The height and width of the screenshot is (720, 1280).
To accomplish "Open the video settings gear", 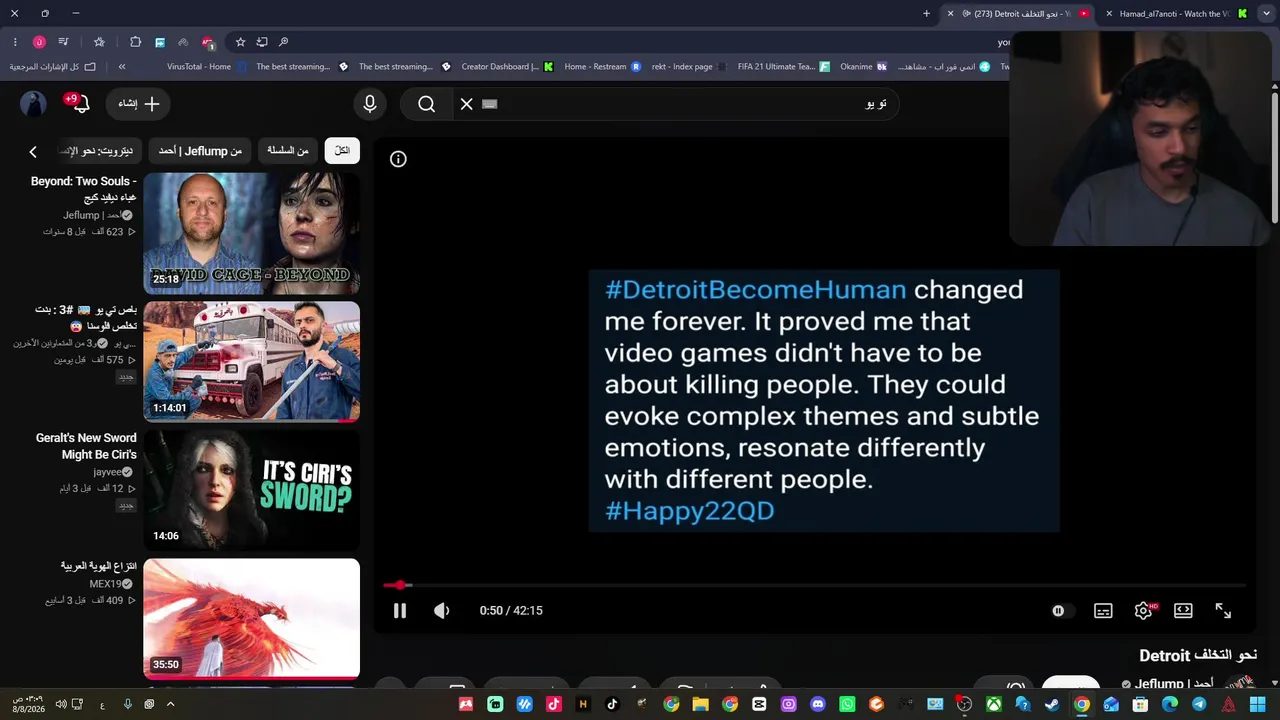I will 1144,610.
